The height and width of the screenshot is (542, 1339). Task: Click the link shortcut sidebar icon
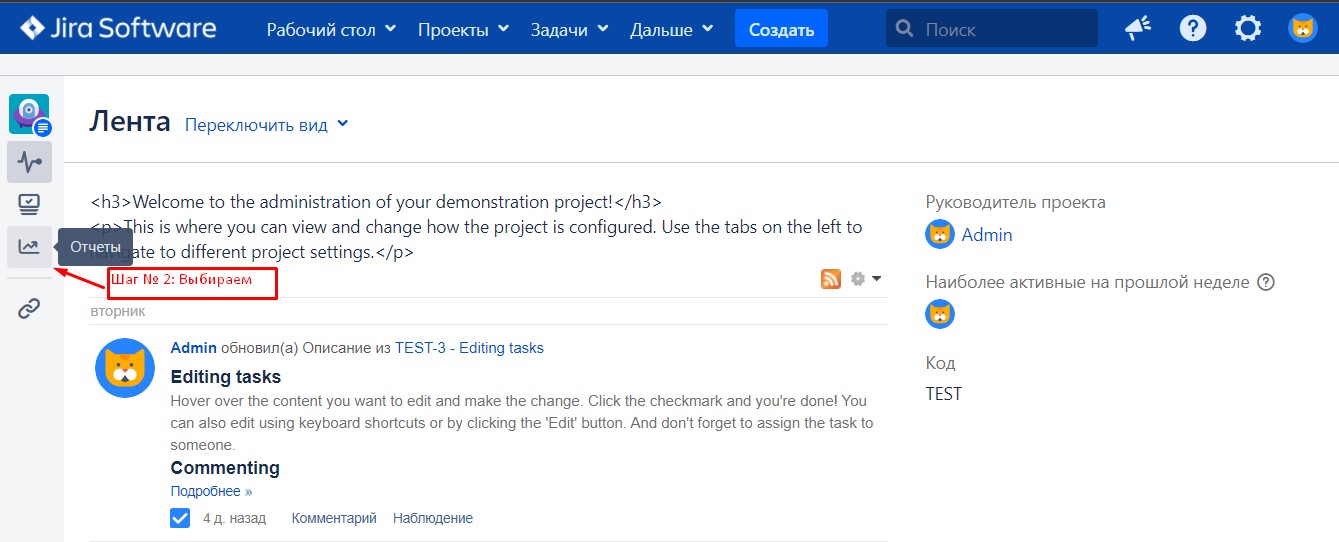pos(29,309)
